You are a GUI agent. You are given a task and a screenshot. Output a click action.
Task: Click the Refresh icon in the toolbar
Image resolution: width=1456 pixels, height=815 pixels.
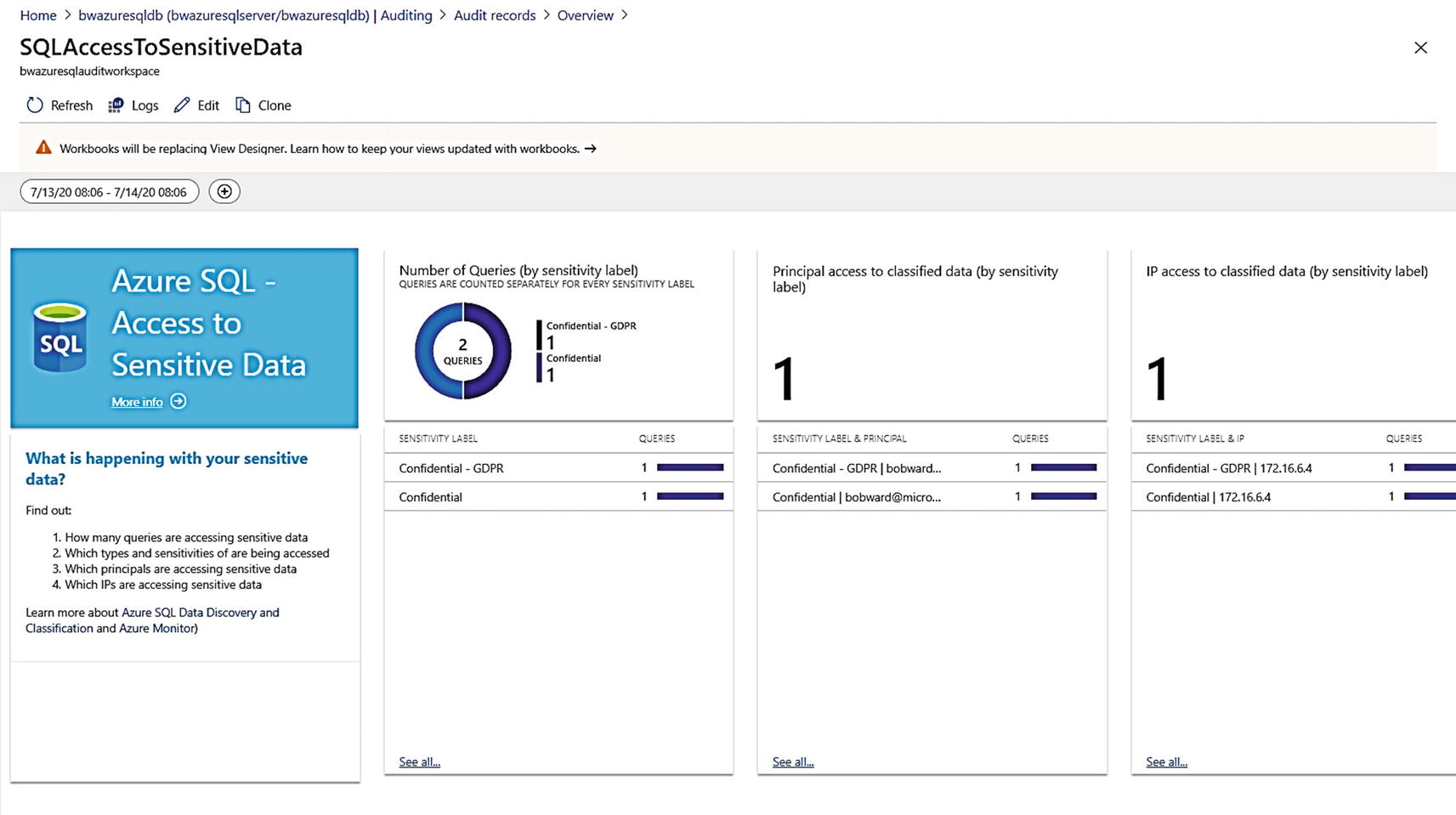35,105
